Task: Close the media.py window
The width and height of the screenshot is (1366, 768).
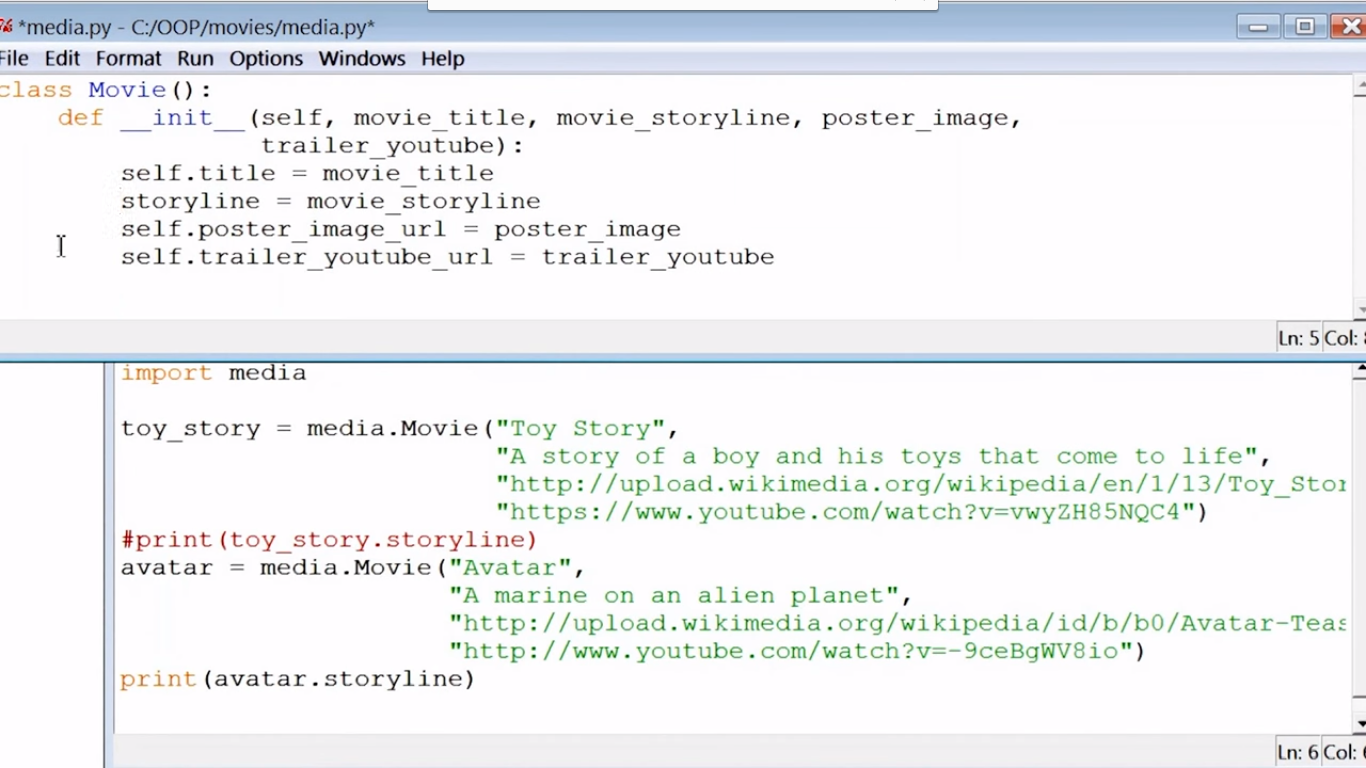Action: [x=1350, y=27]
